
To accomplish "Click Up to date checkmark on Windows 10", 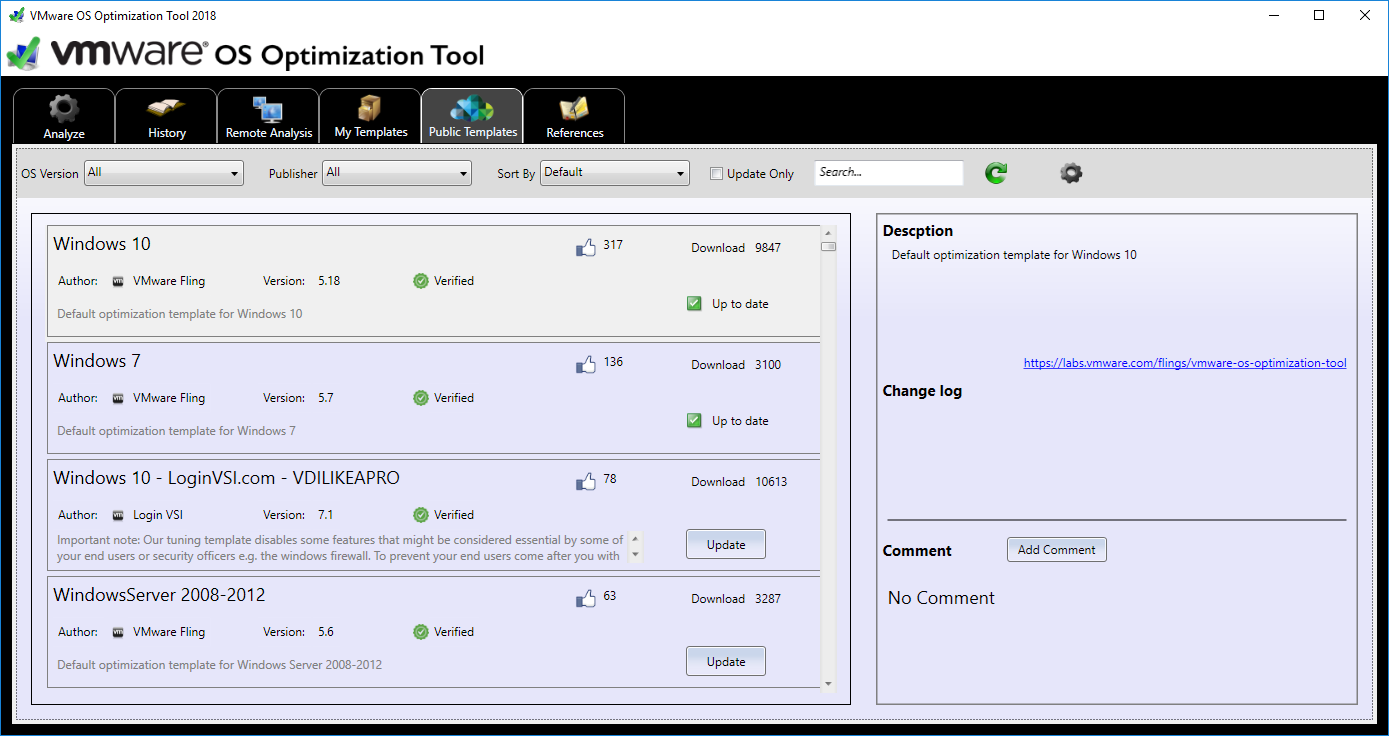I will [694, 304].
